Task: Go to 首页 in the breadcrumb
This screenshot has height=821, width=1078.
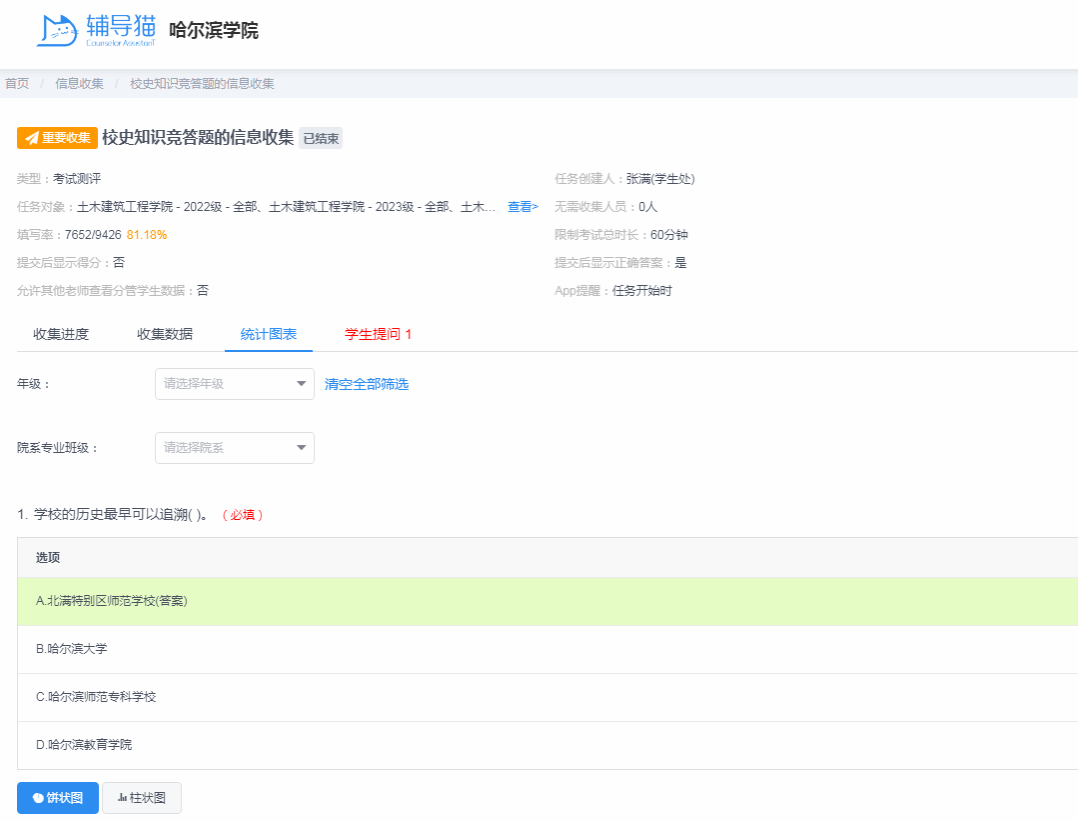Action: (x=17, y=83)
